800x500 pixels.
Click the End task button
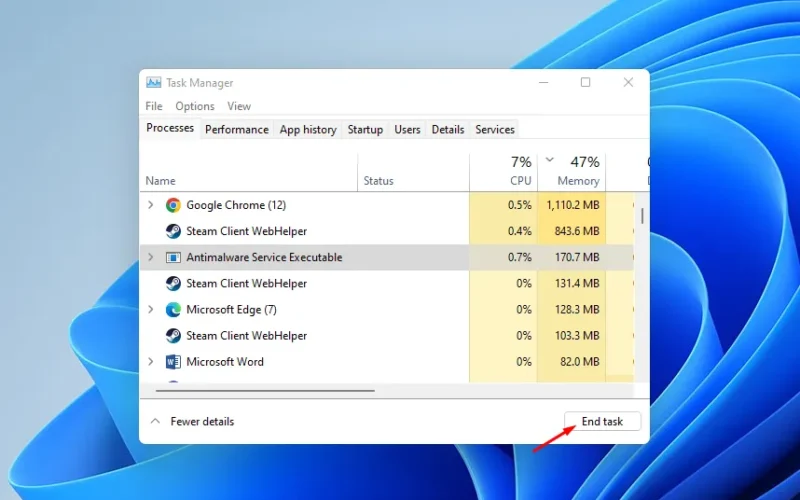point(602,421)
